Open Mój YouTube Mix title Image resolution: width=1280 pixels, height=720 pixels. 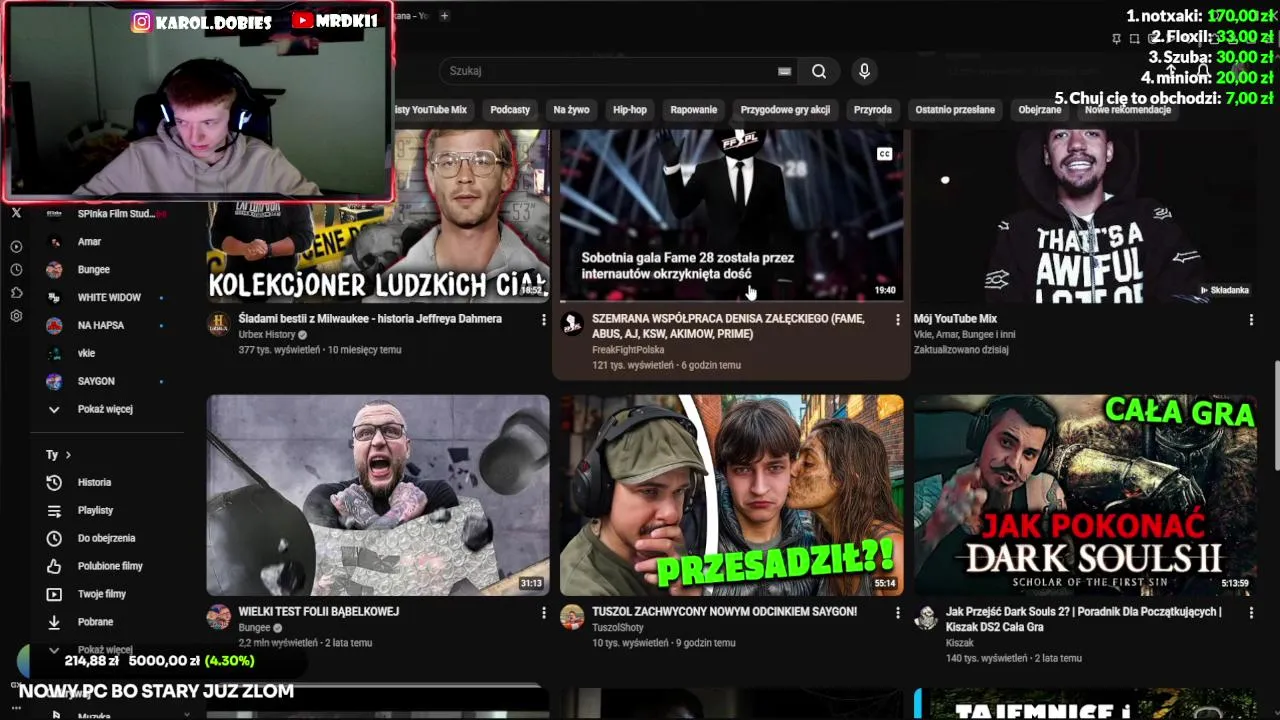coord(955,319)
